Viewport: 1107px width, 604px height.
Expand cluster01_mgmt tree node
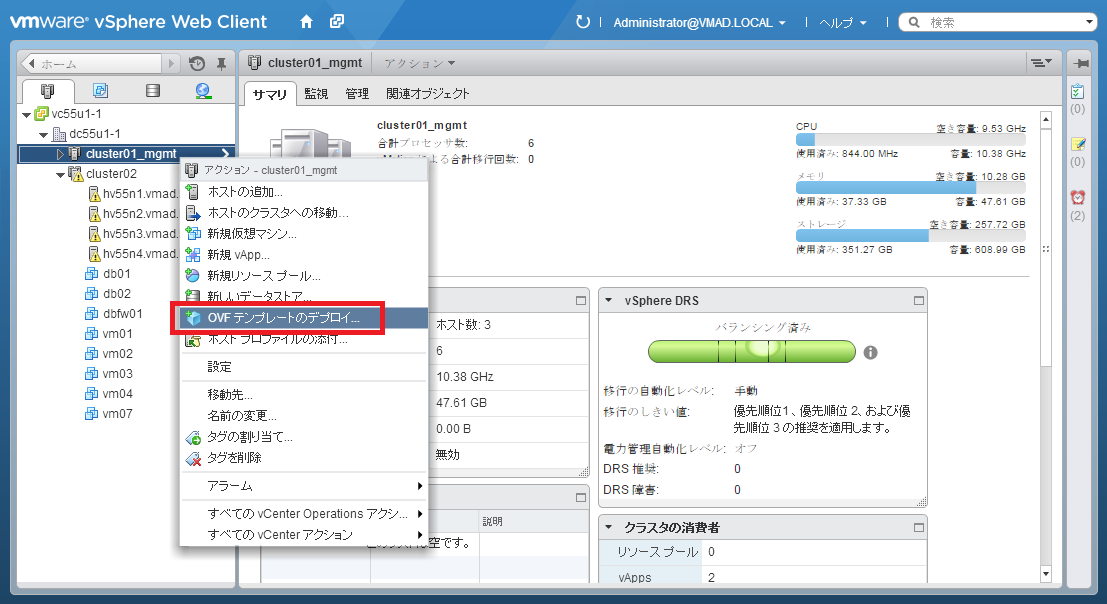point(60,154)
